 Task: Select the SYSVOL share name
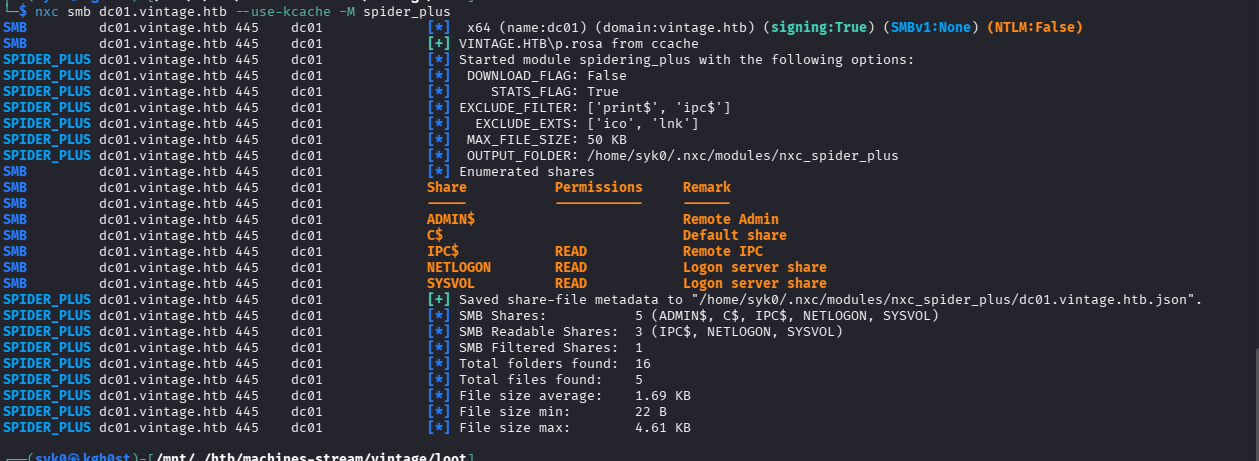451,283
